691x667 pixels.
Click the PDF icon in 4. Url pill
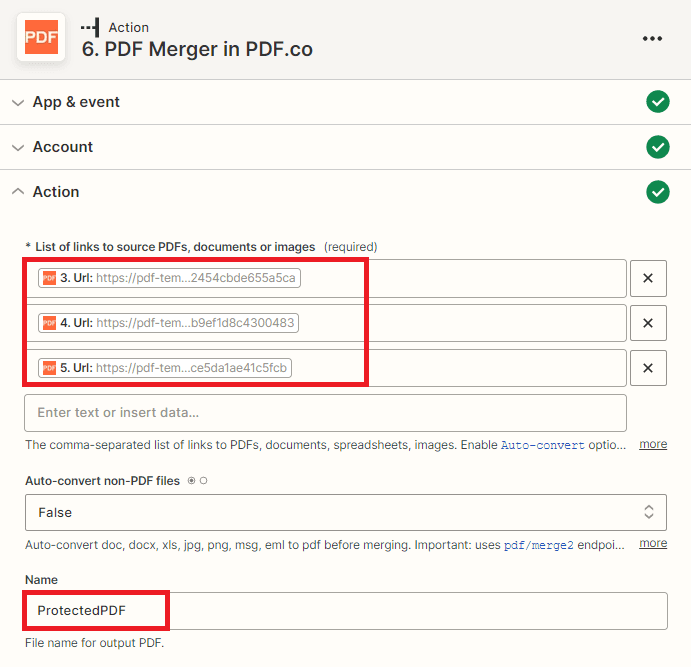49,323
